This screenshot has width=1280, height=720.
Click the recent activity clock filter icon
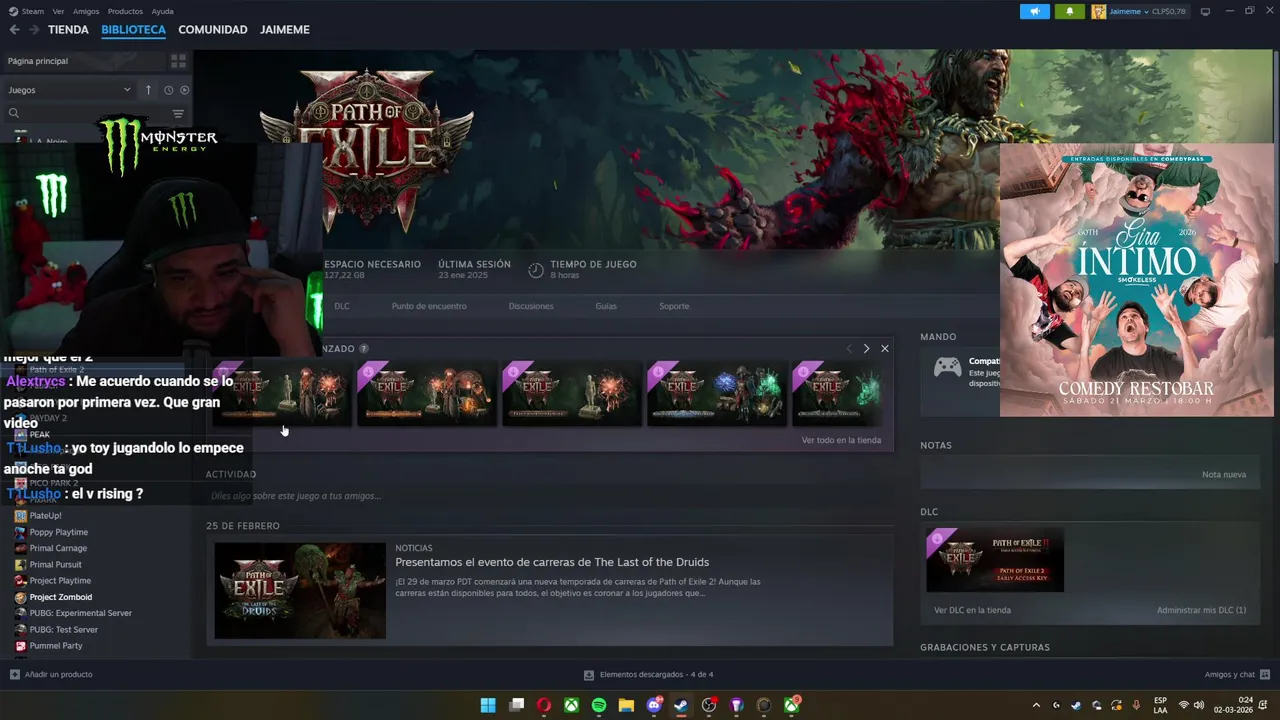tap(168, 90)
